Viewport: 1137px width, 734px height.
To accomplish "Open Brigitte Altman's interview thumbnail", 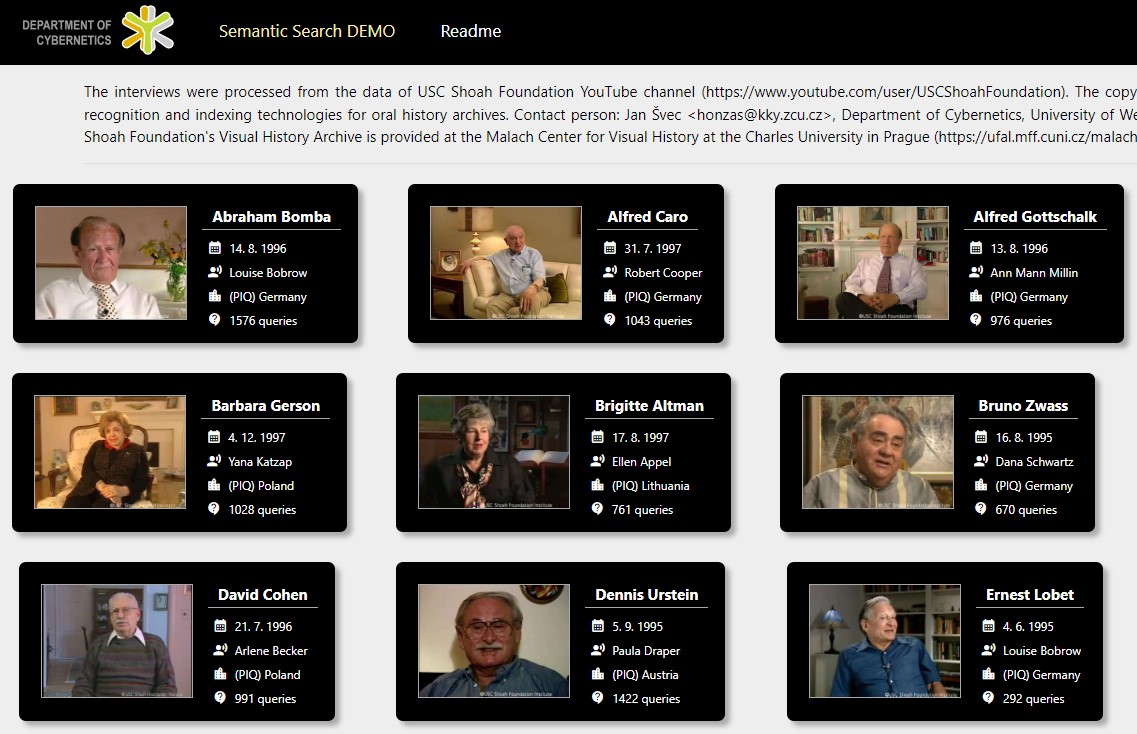I will [x=494, y=452].
